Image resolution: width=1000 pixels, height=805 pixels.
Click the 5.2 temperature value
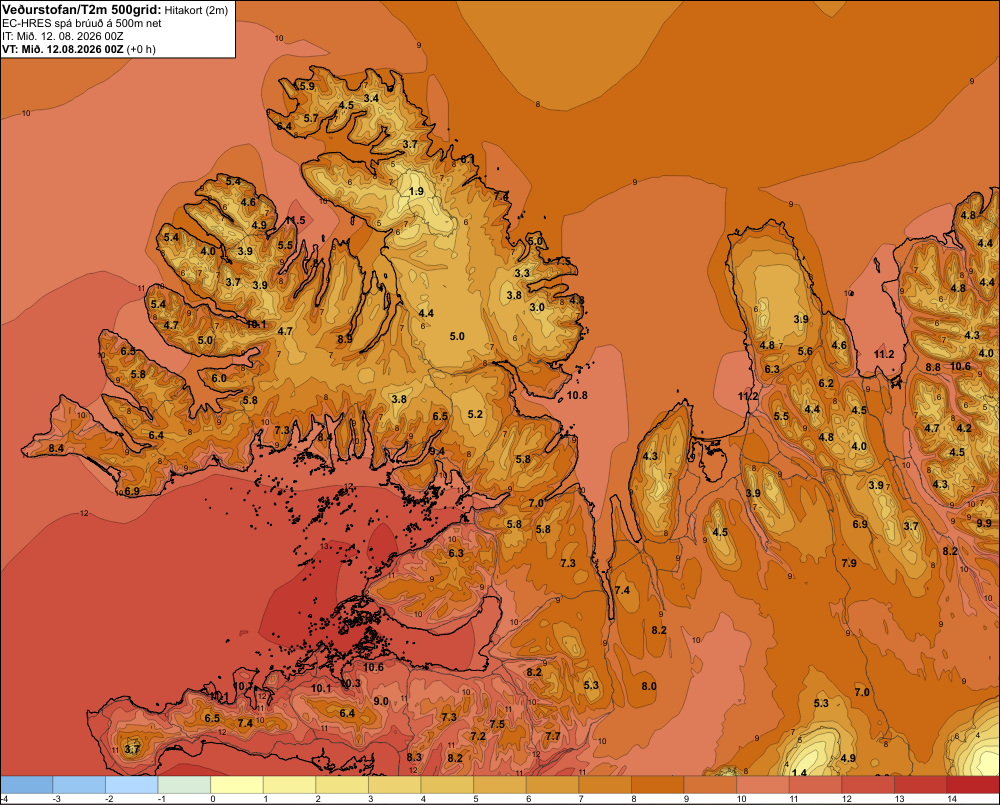(475, 415)
